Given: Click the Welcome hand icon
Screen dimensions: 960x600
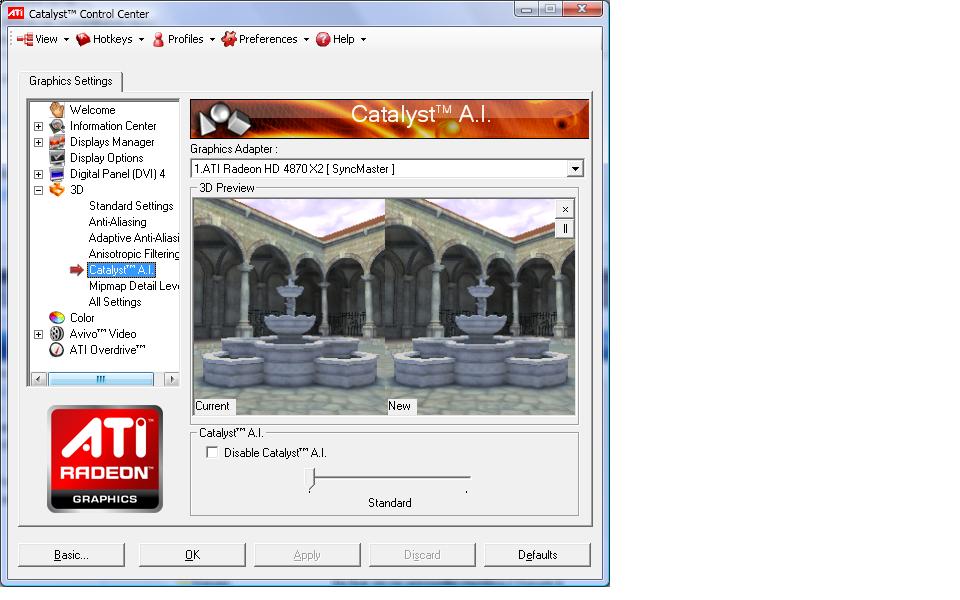Looking at the screenshot, I should click(x=57, y=110).
